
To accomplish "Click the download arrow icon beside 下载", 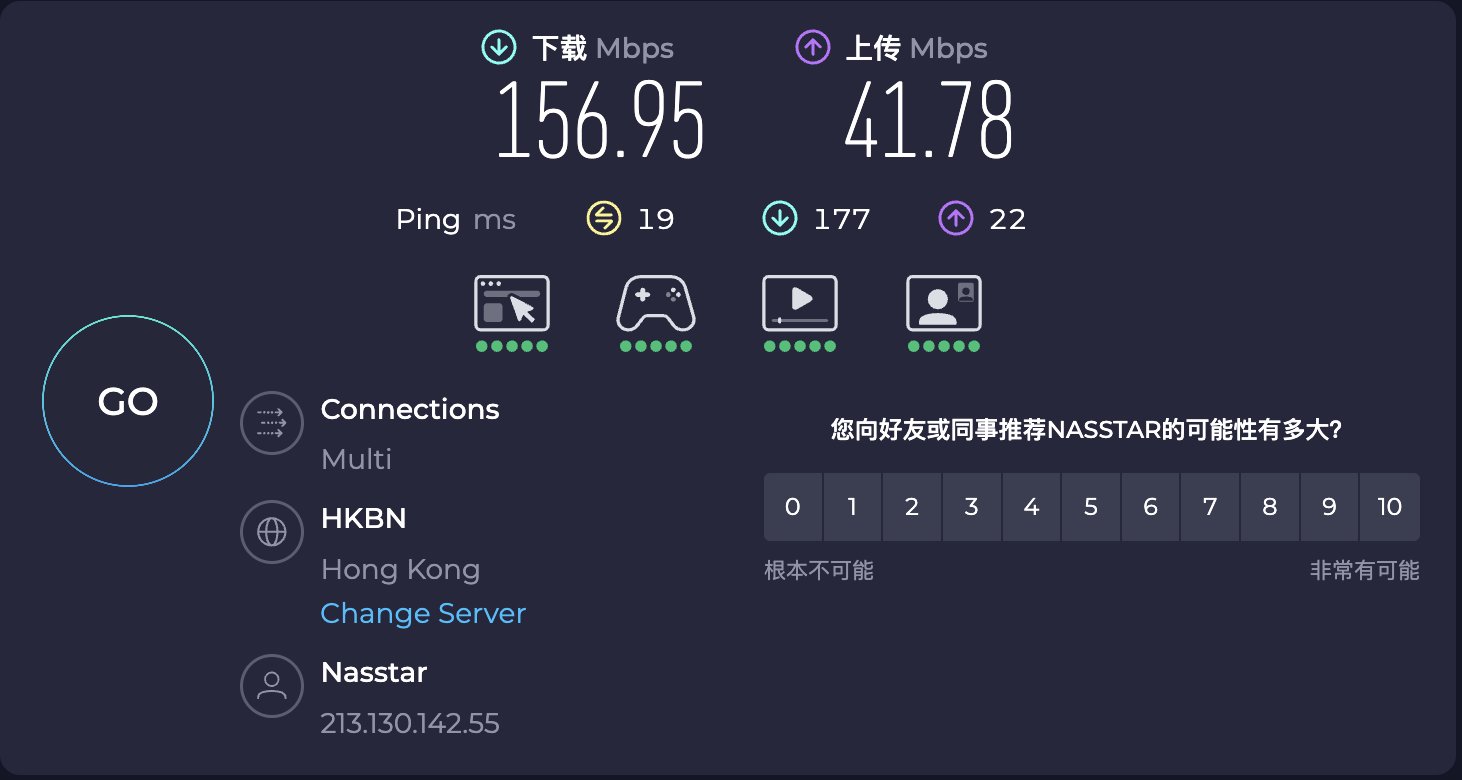I will [x=499, y=47].
